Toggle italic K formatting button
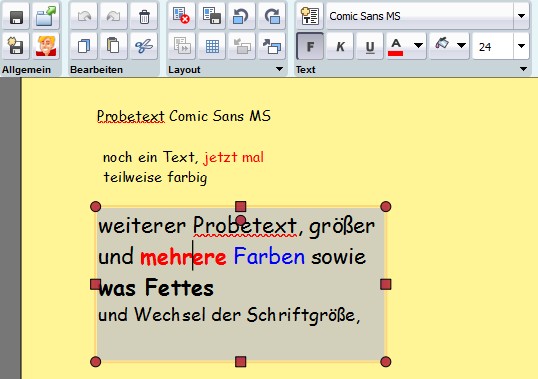538x379 pixels. [x=340, y=46]
